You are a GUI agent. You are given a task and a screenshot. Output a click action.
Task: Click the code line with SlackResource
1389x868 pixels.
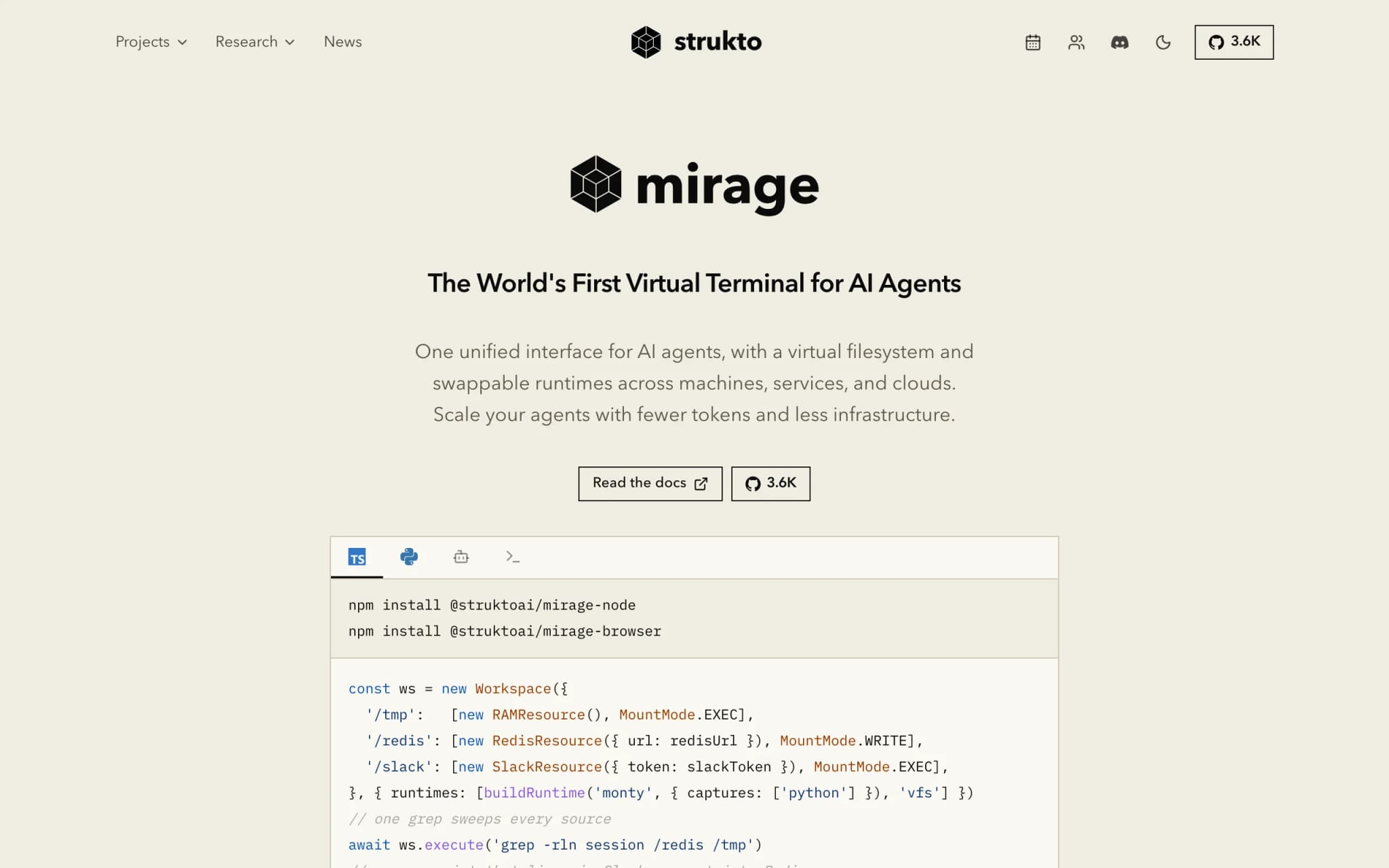657,767
